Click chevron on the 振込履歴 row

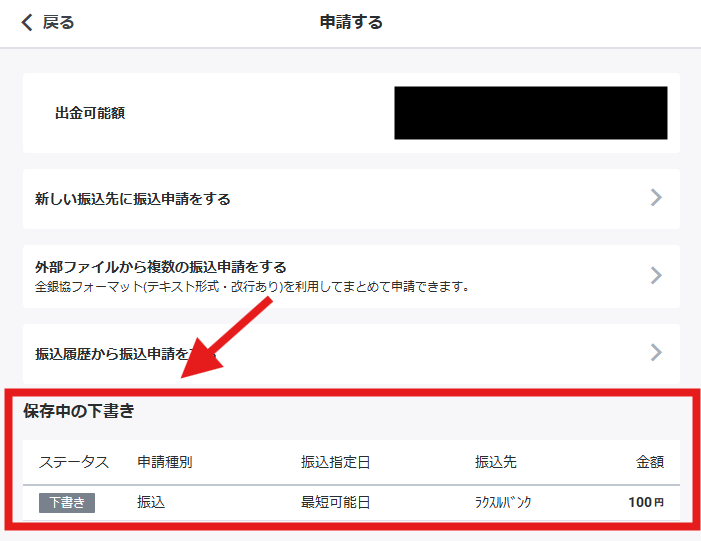pos(656,352)
